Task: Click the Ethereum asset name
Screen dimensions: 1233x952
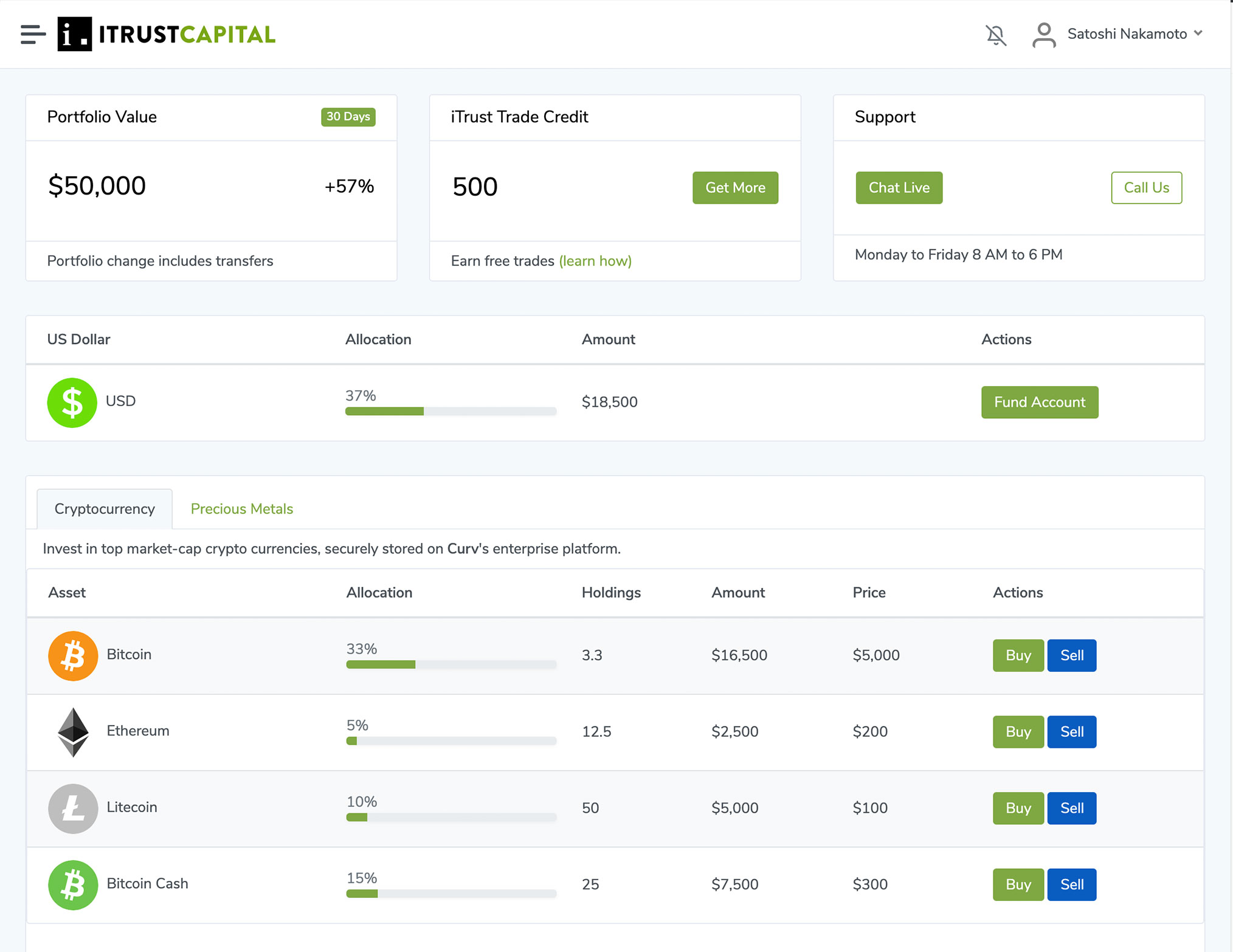Action: (138, 731)
